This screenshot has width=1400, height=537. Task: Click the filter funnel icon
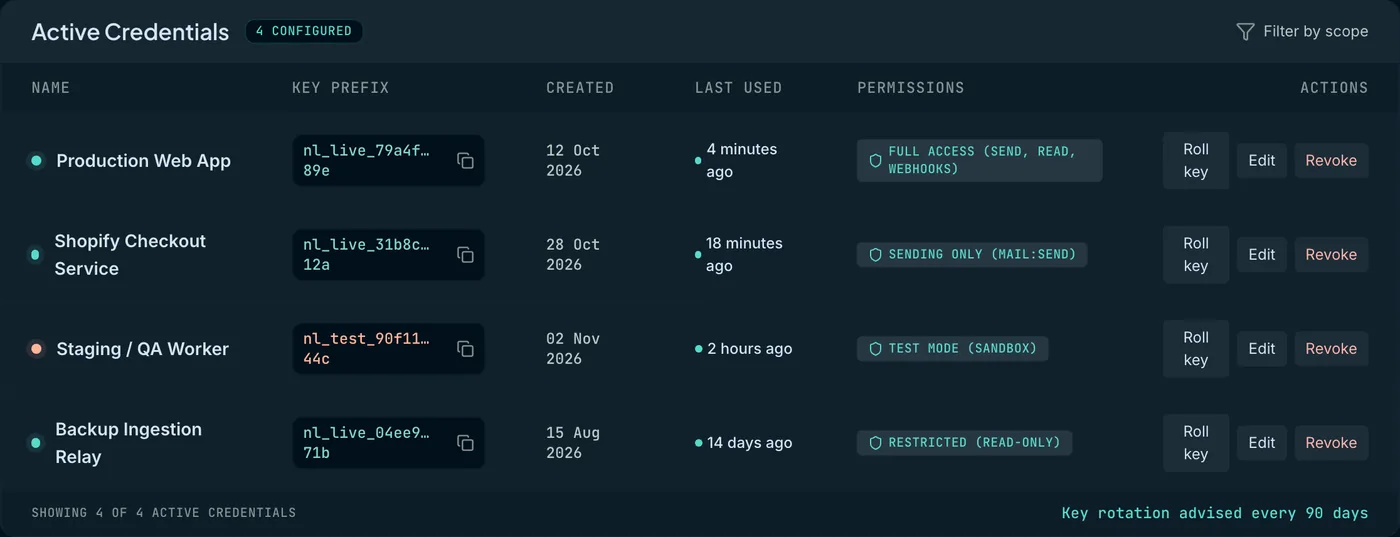coord(1245,32)
